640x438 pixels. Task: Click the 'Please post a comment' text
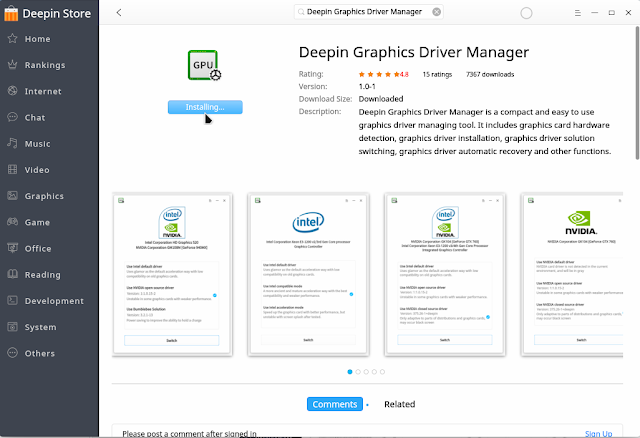click(189, 434)
